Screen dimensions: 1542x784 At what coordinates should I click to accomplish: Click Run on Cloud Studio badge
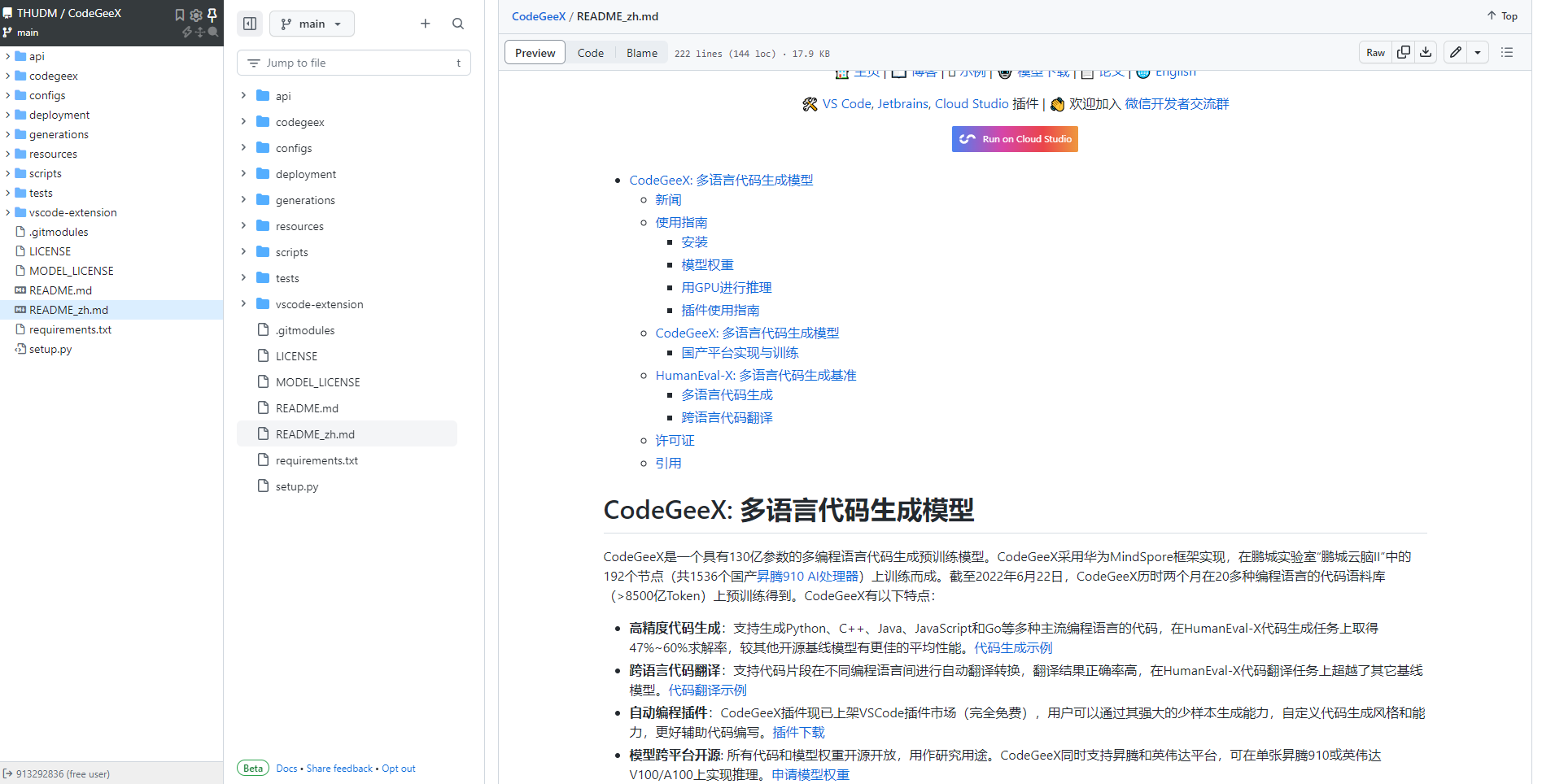(1015, 139)
